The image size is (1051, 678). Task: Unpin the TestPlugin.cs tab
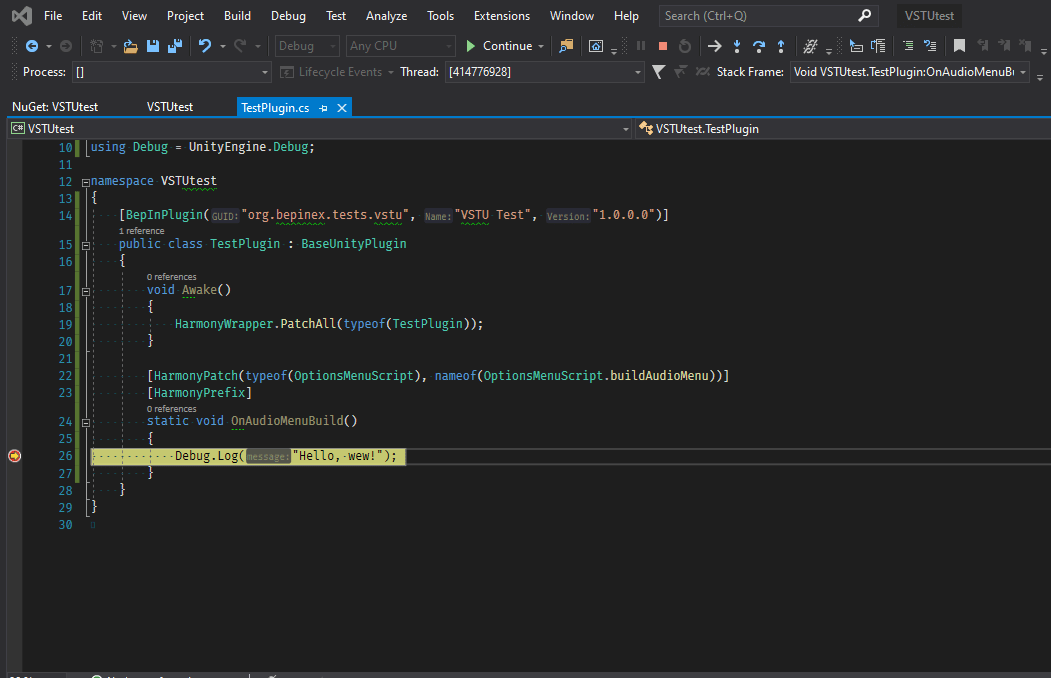coord(324,106)
